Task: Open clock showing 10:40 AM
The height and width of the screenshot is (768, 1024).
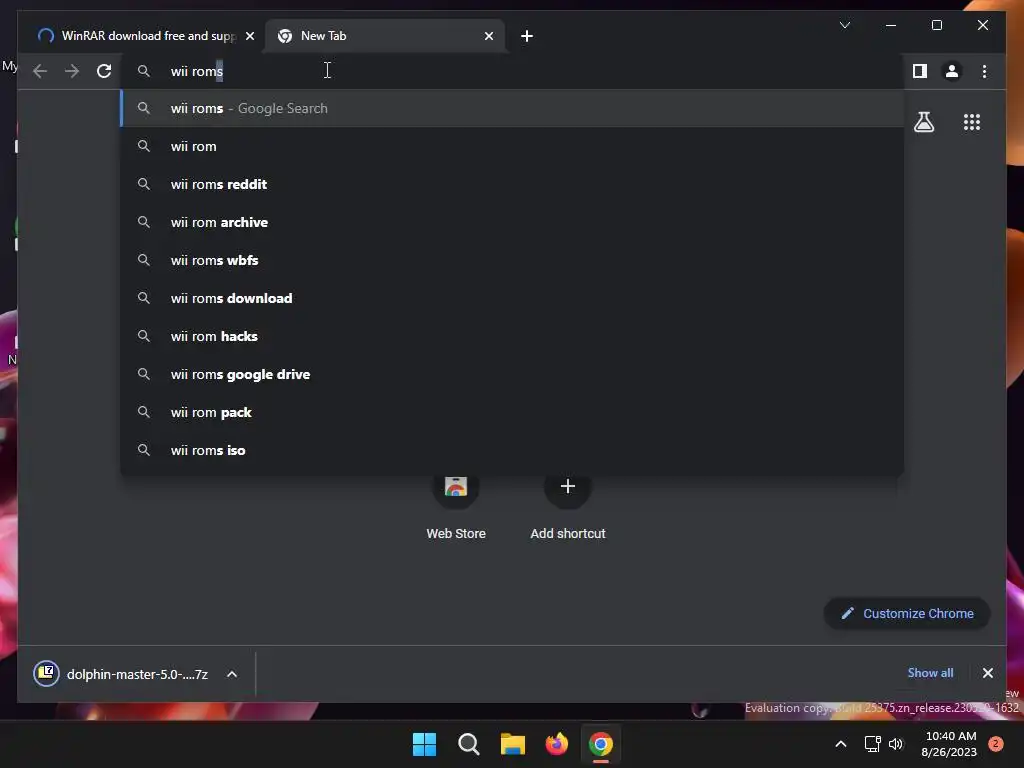Action: point(950,744)
